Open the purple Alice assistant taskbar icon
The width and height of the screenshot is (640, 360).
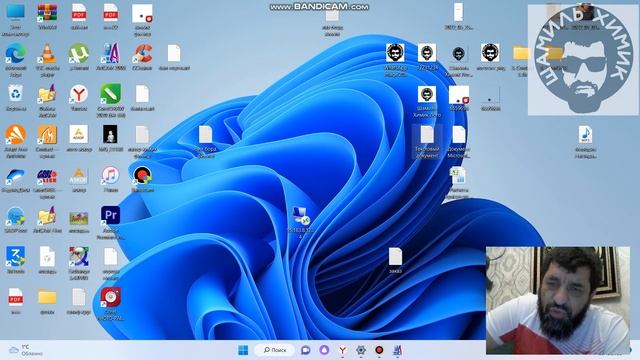pos(324,350)
